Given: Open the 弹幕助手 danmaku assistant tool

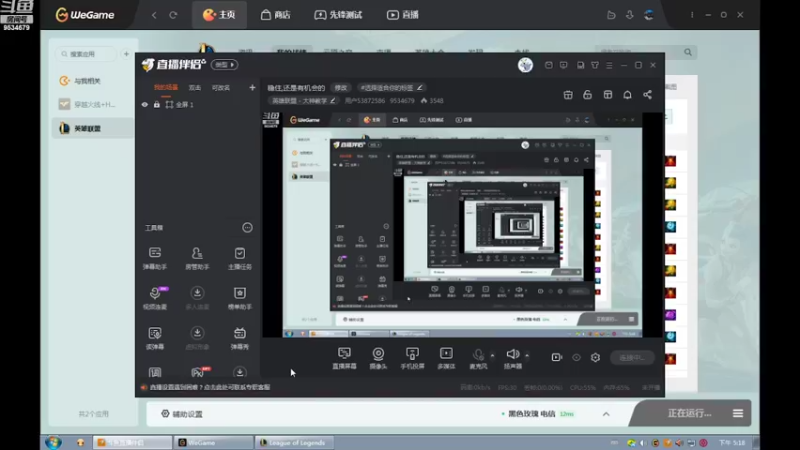Looking at the screenshot, I should pyautogui.click(x=155, y=258).
